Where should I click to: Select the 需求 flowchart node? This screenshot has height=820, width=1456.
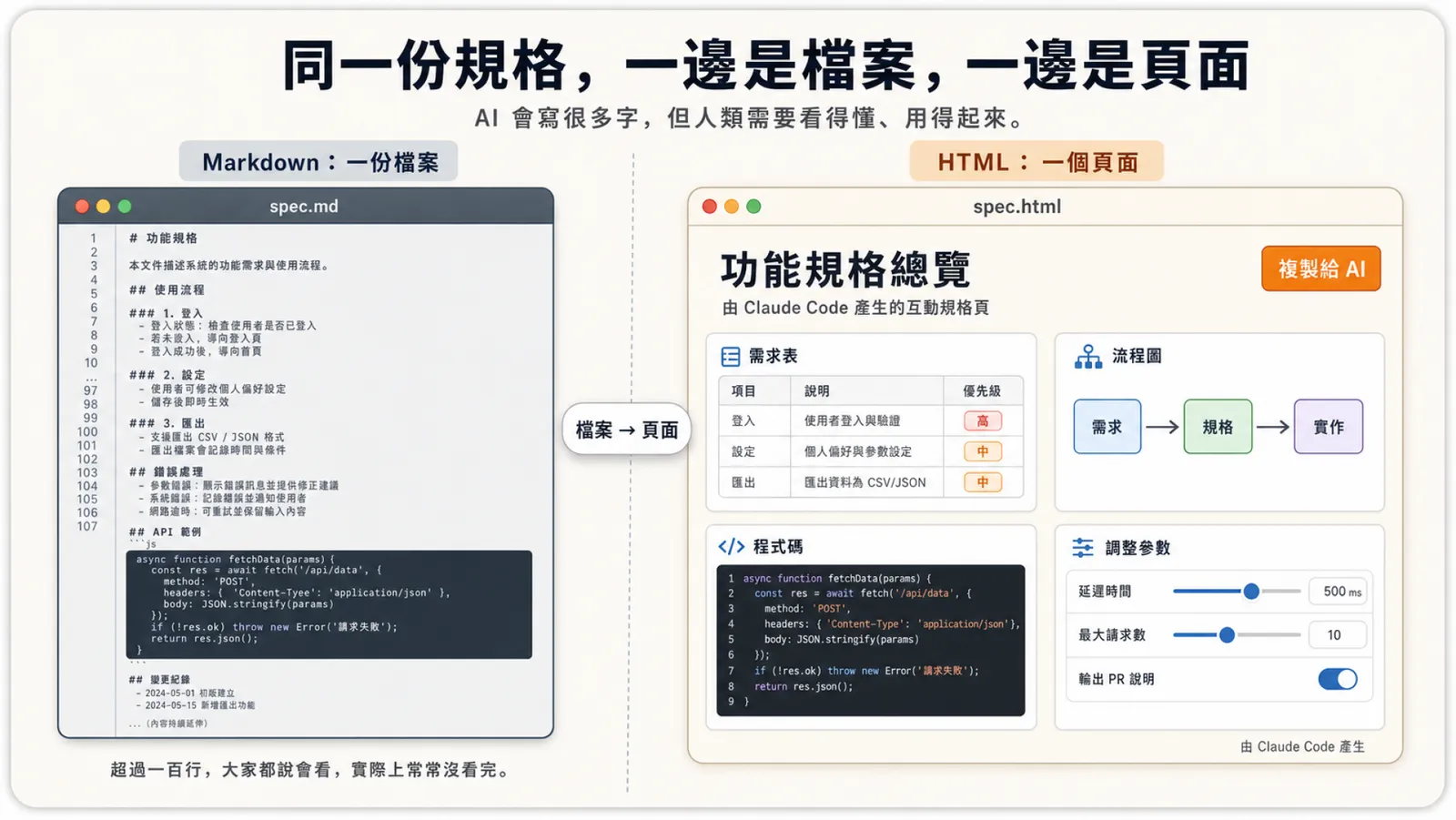click(x=1107, y=427)
